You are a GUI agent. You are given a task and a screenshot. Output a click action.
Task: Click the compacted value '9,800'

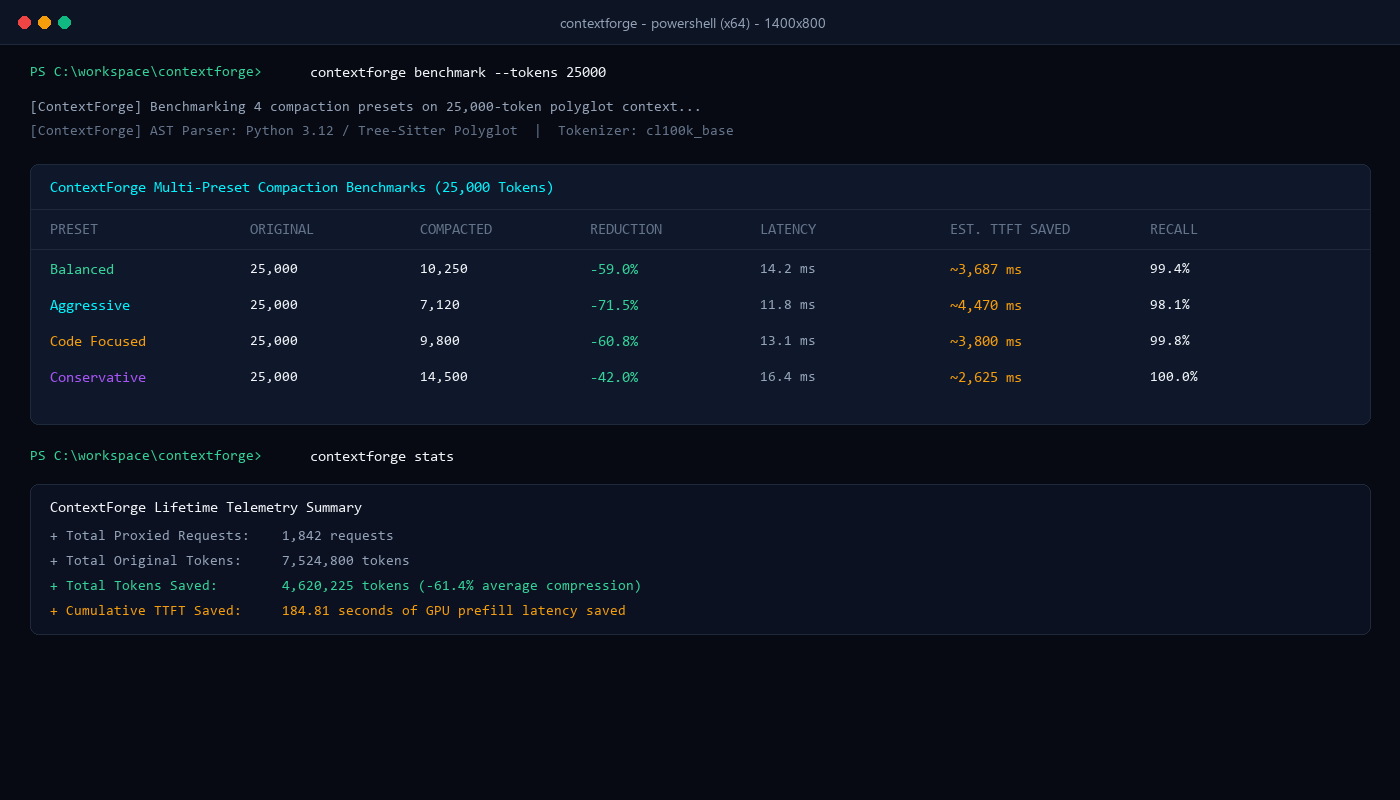coord(440,341)
